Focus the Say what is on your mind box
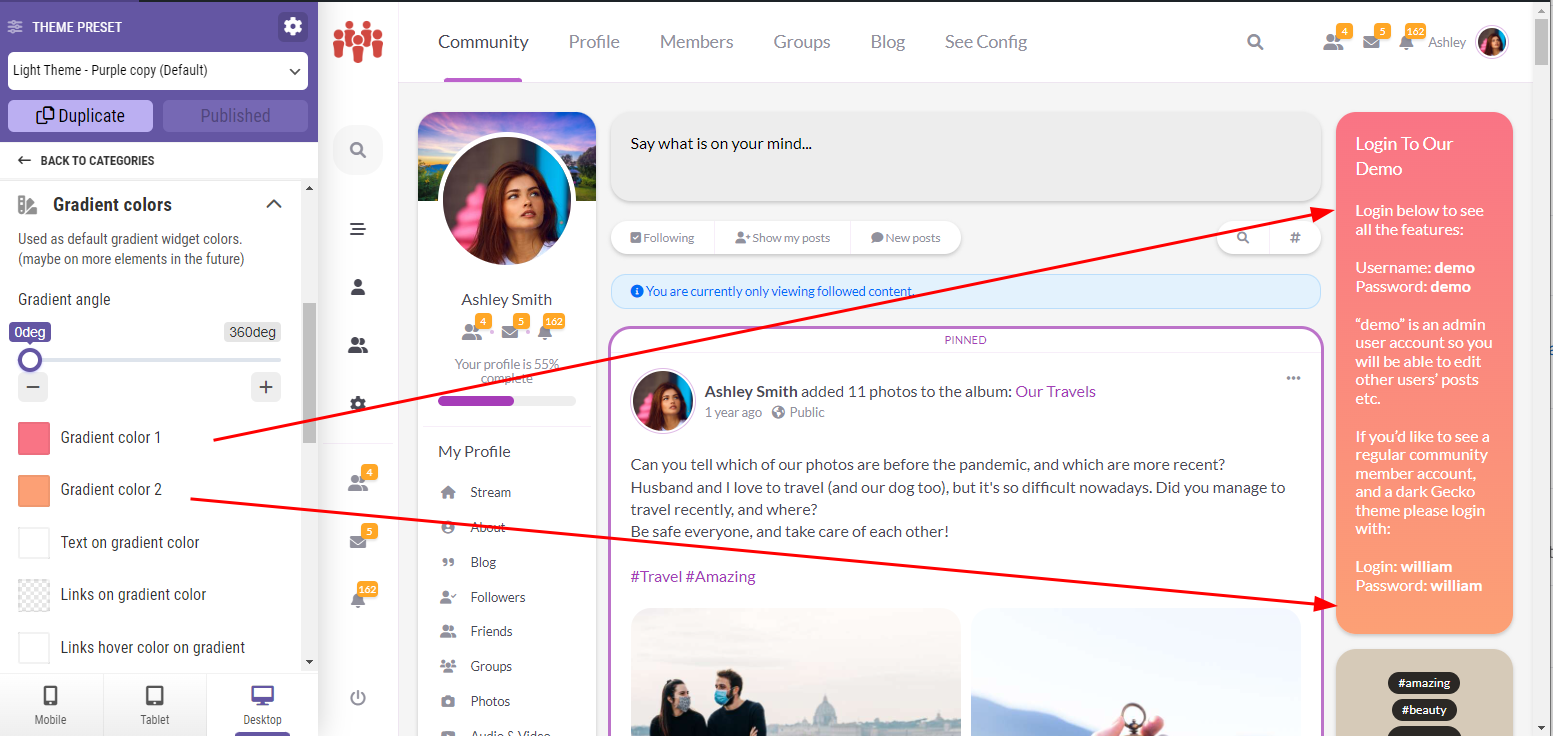 [966, 156]
